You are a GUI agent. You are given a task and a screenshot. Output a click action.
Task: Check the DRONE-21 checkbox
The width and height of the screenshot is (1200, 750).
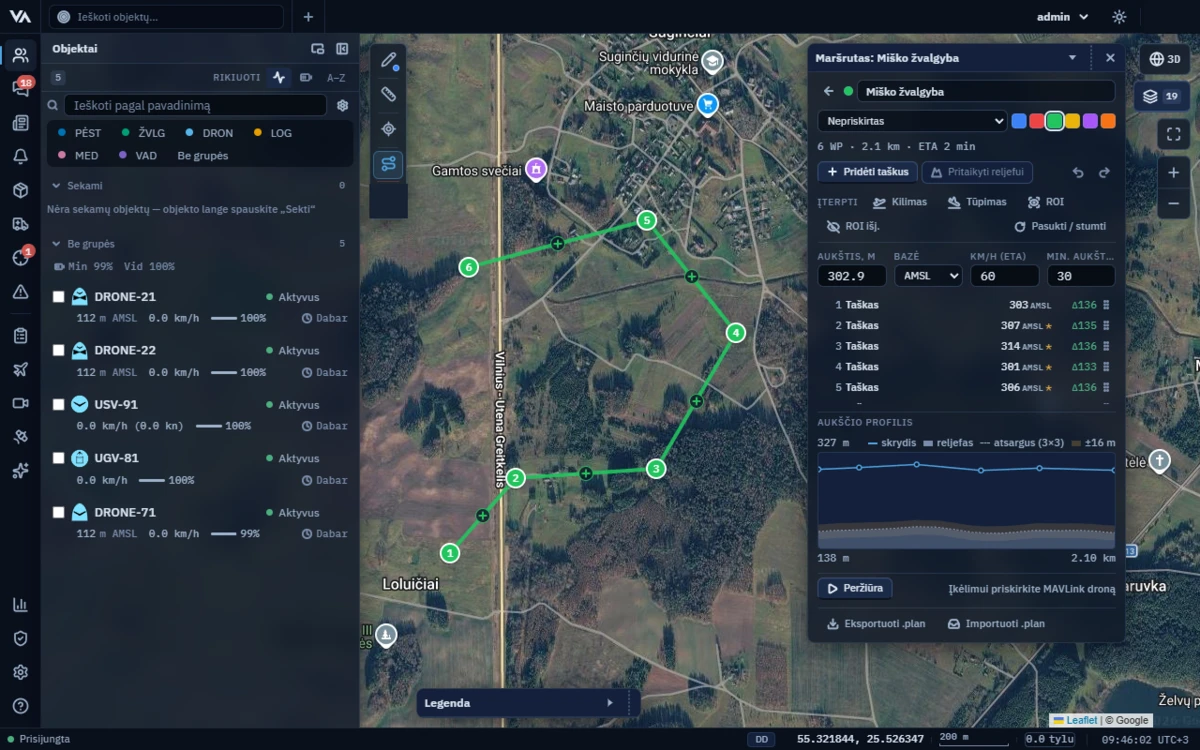coord(59,297)
